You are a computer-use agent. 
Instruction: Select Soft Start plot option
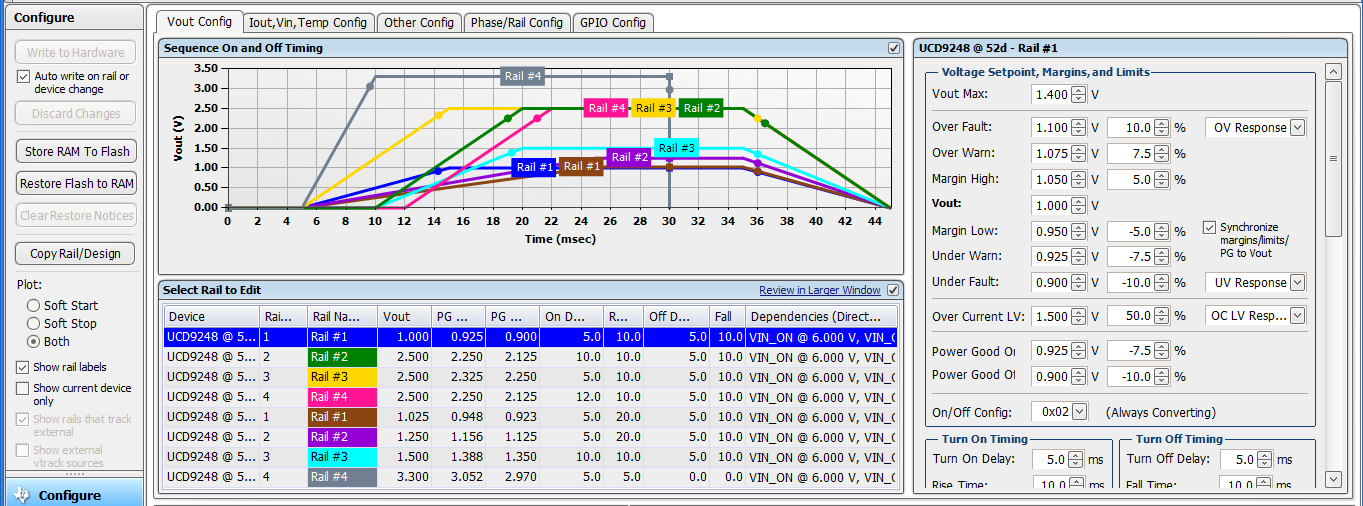point(34,305)
